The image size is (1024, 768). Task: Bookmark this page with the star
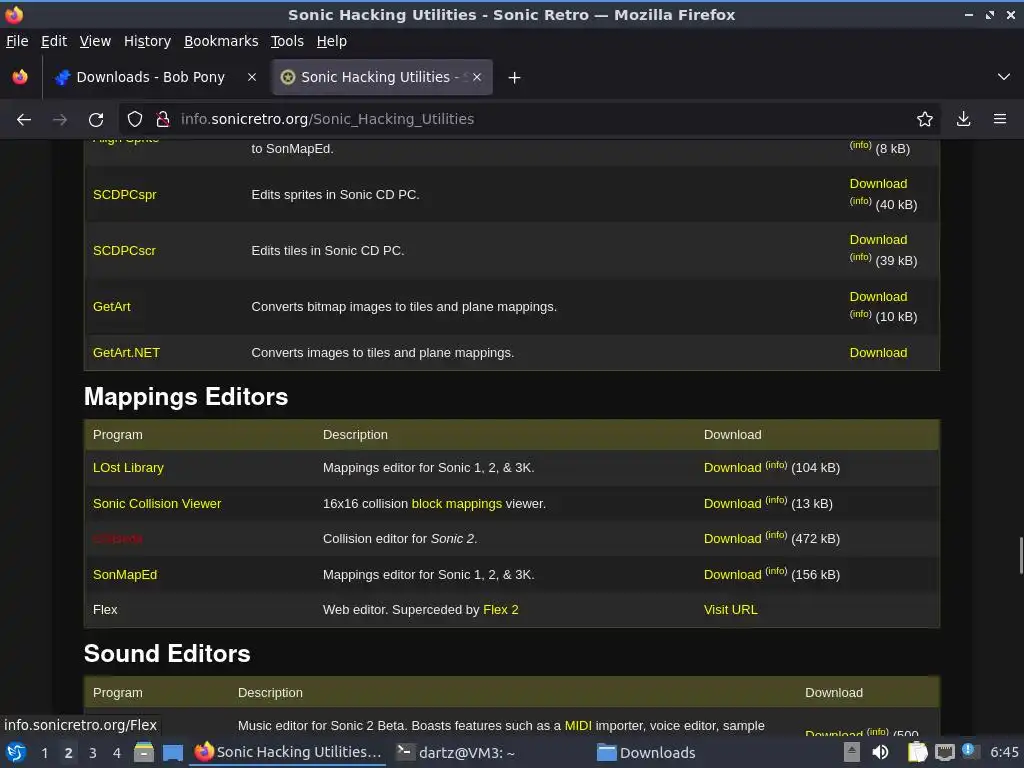pos(925,119)
